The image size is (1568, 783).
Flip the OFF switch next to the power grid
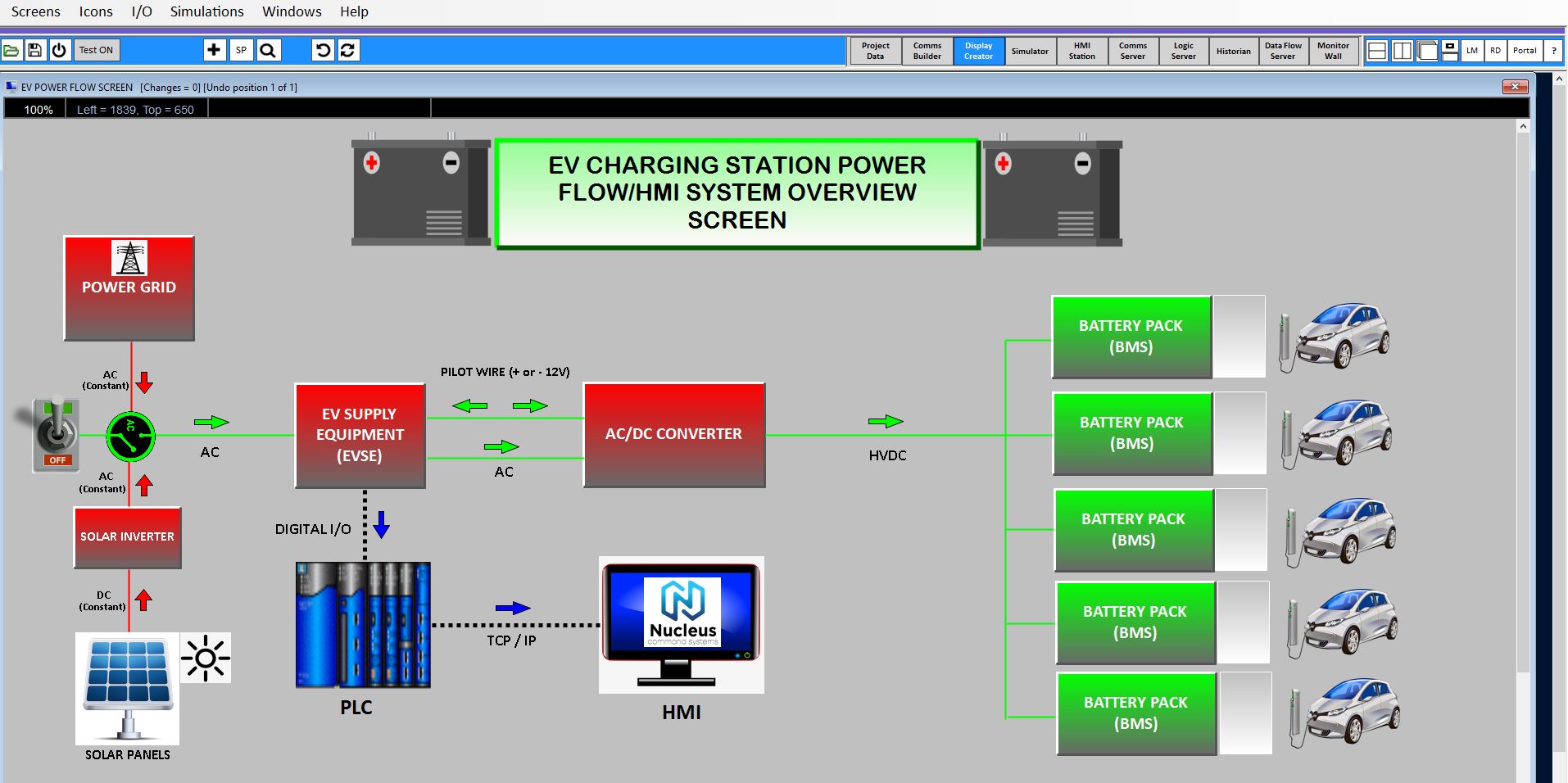pyautogui.click(x=57, y=435)
